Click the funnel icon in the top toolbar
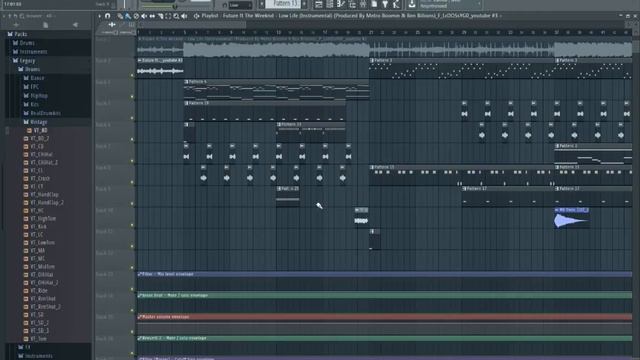Screen dimensions: 640x360 (x=385, y=4)
